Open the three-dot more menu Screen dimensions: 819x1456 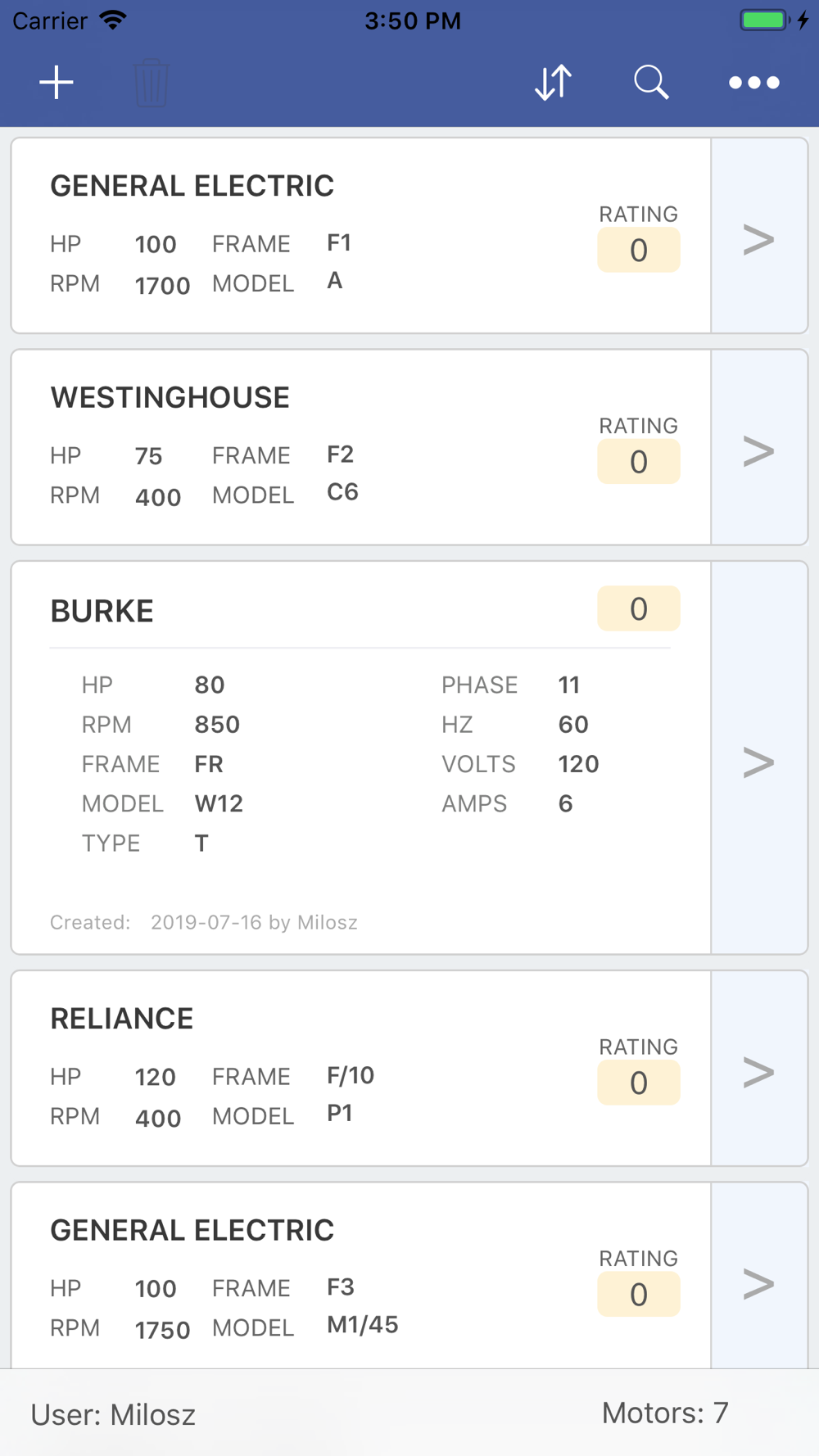754,83
